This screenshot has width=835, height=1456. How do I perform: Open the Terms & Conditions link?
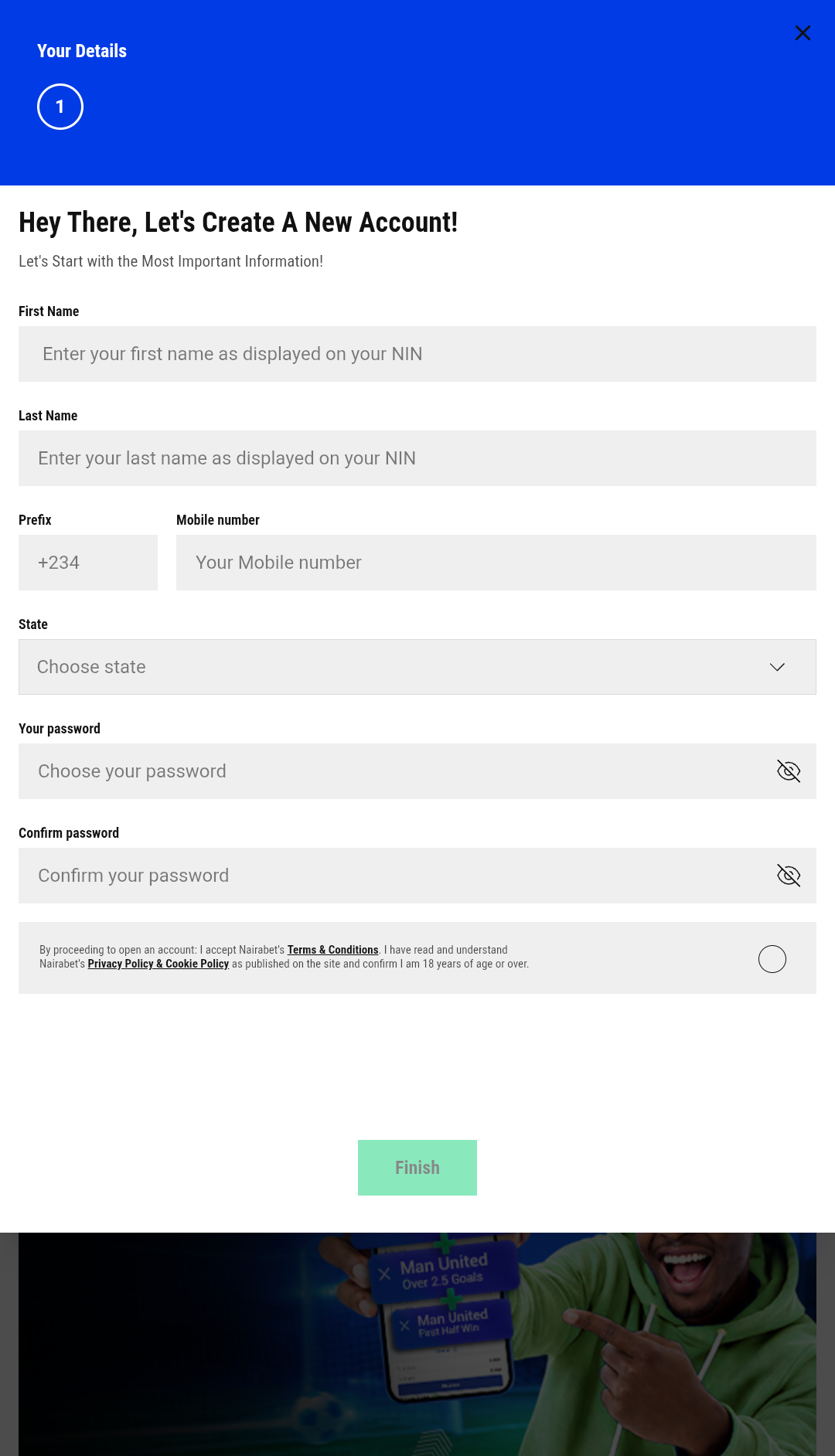point(332,950)
